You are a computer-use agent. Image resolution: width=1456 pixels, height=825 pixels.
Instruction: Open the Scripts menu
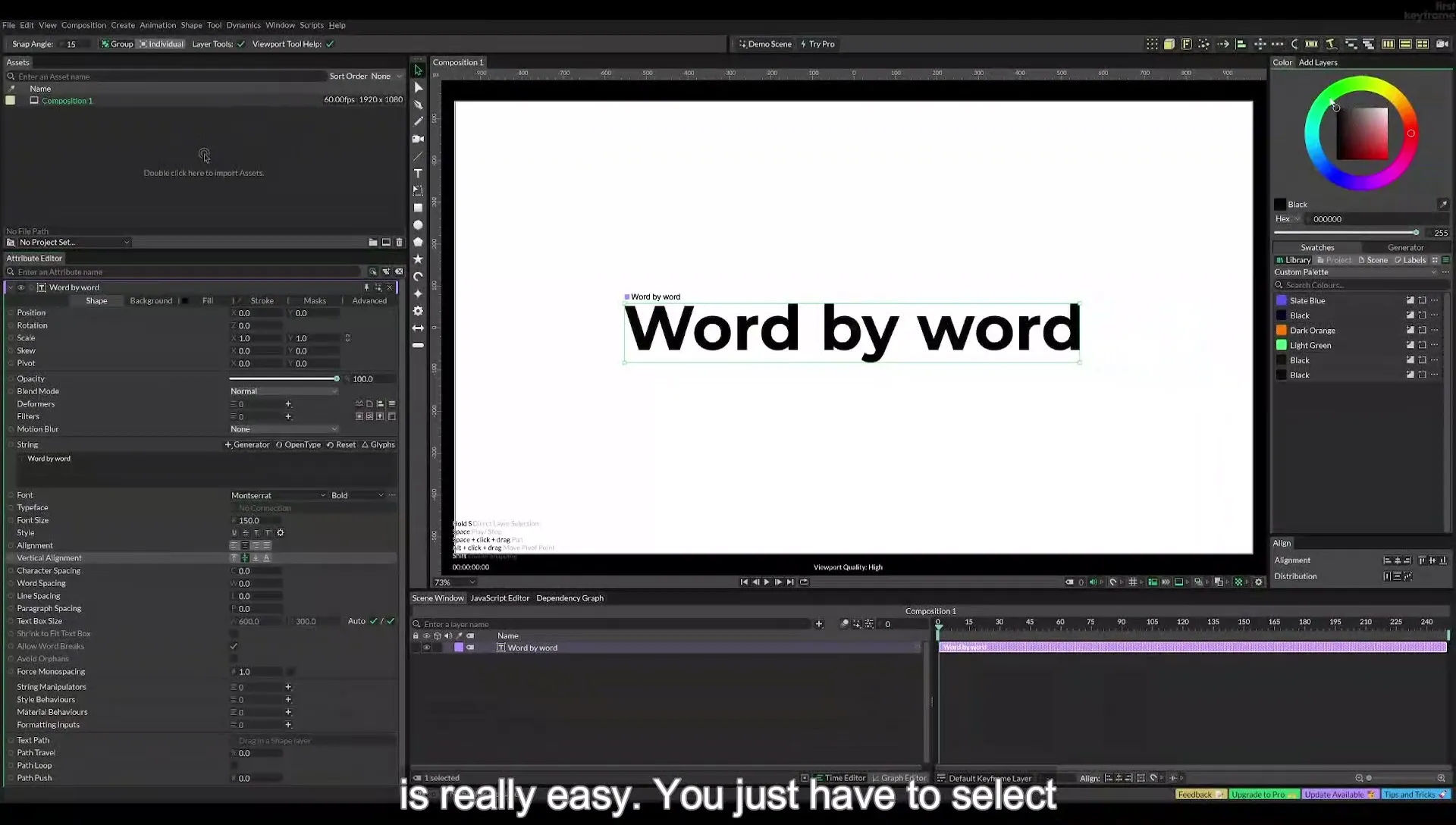311,25
